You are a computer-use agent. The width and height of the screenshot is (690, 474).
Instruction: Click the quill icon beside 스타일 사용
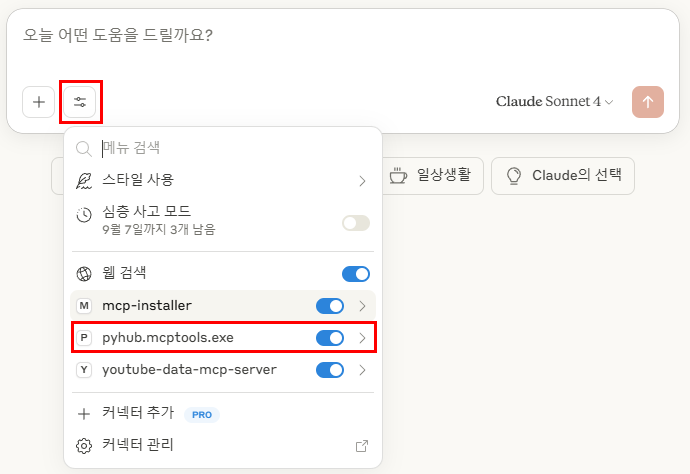point(84,180)
